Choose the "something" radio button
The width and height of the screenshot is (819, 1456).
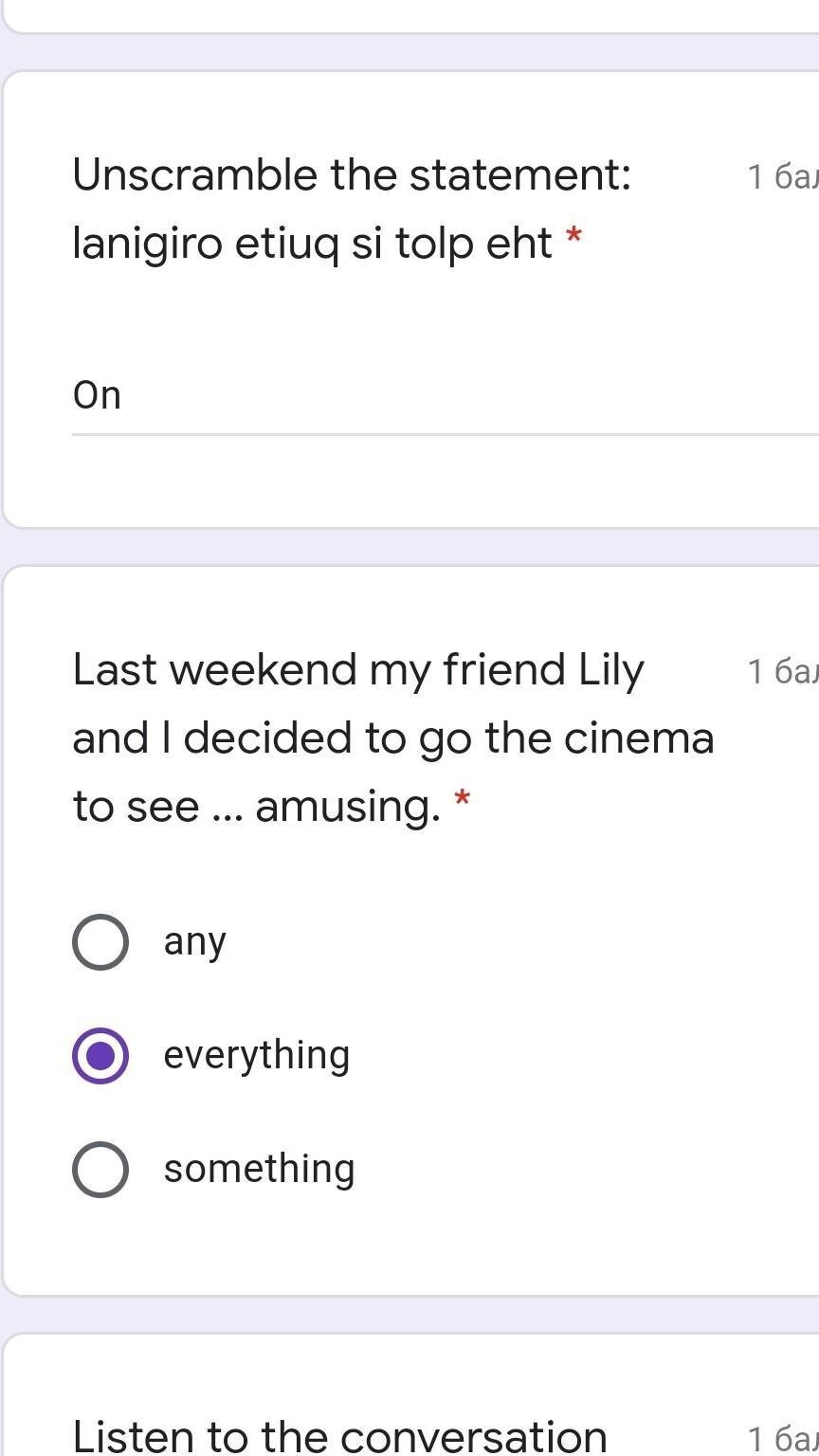coord(100,1170)
